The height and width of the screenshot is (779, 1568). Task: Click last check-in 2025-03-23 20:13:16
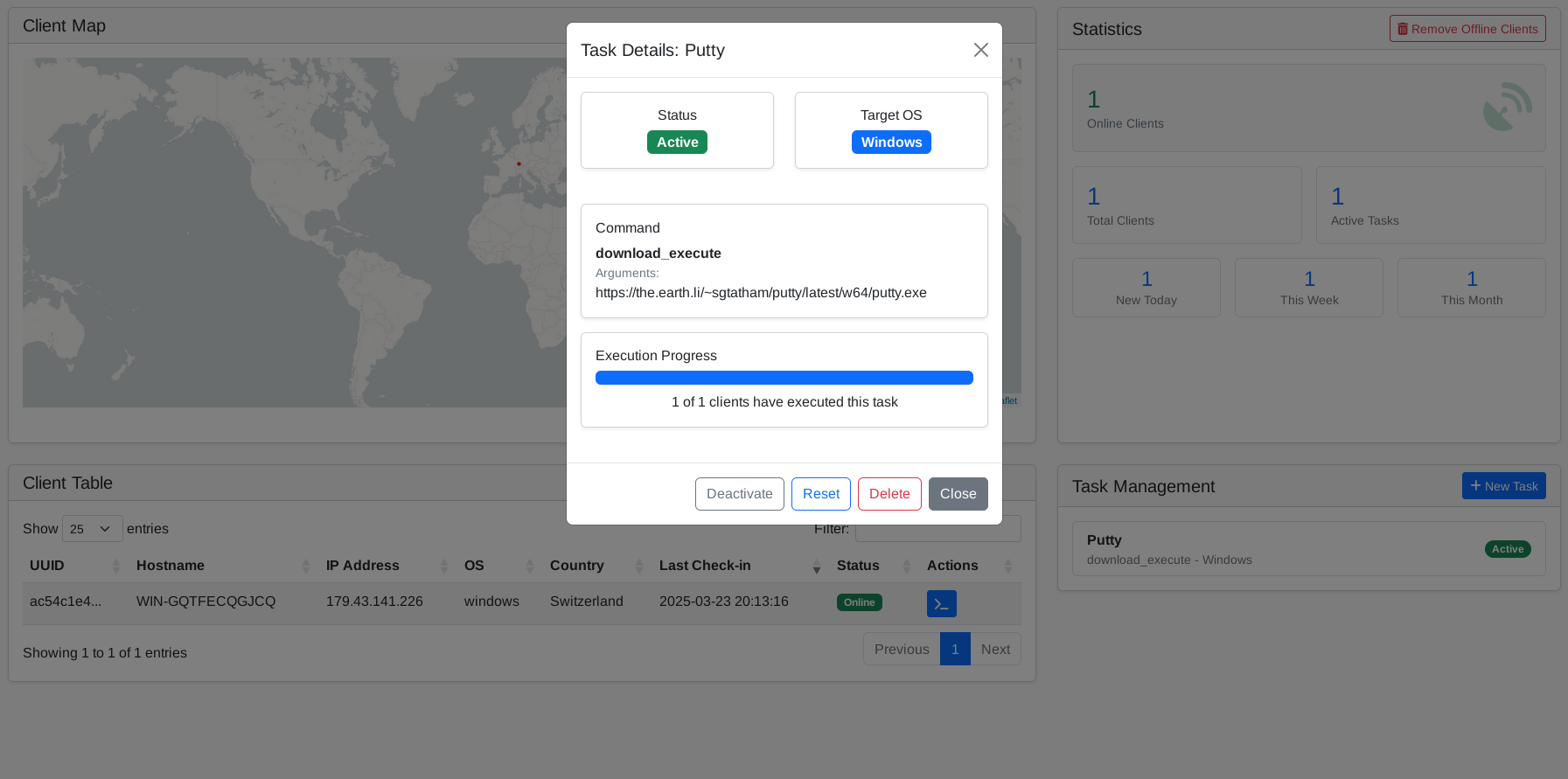(724, 602)
